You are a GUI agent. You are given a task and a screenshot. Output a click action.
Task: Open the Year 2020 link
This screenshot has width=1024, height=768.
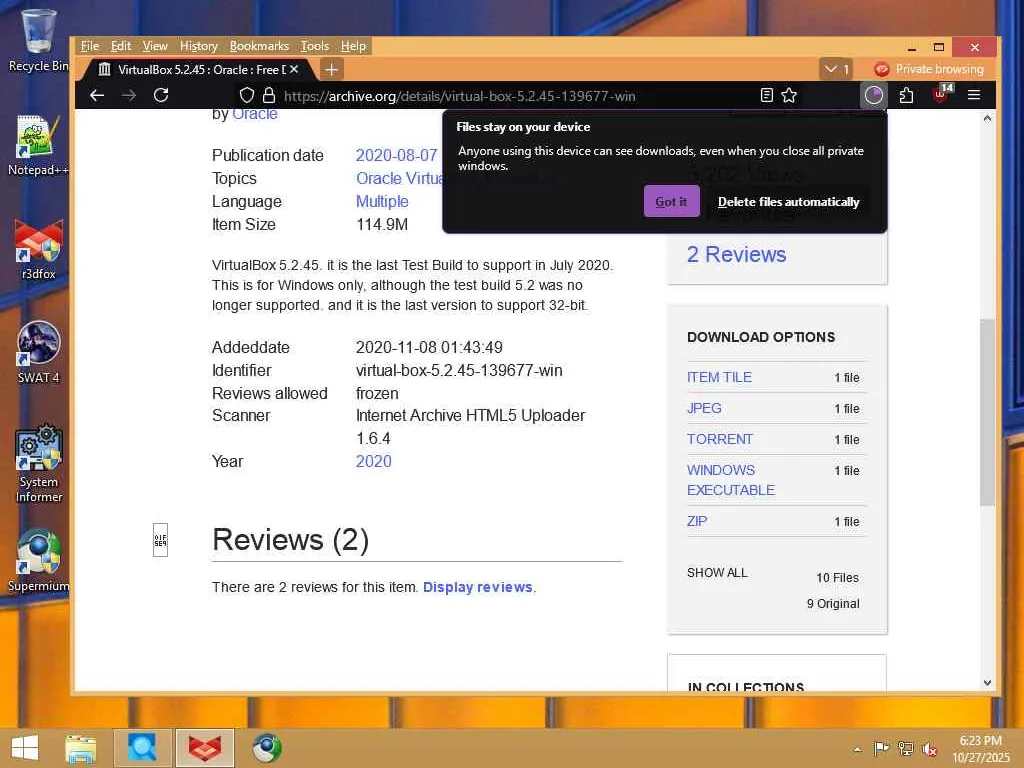click(x=374, y=461)
